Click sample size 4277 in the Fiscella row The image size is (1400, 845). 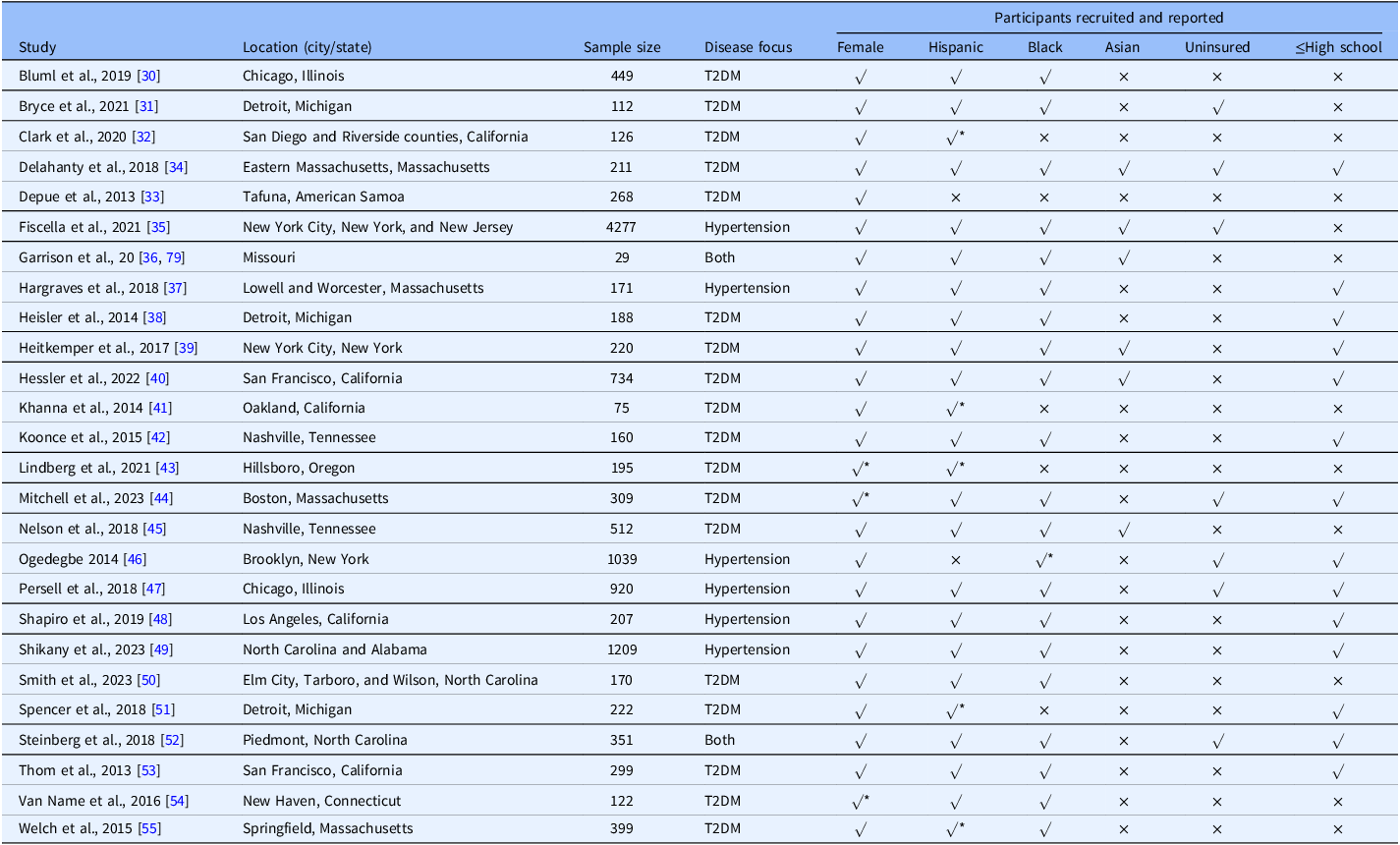tap(622, 227)
